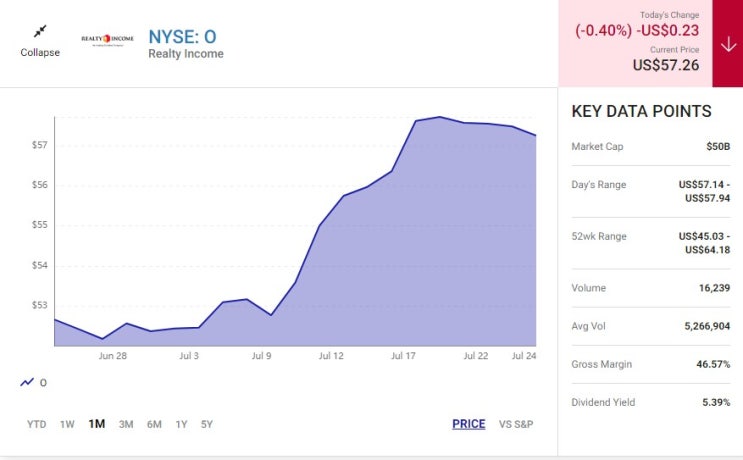Click the Jun 28 axis label

point(113,355)
